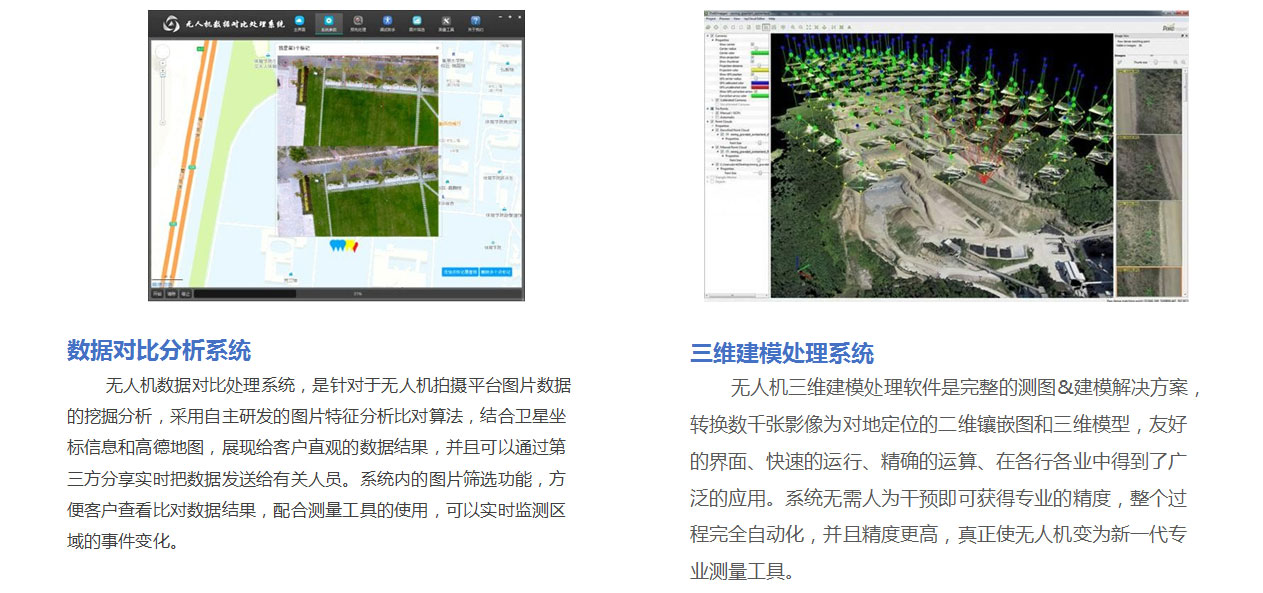Click the 三维建模处理系统 heading

click(x=782, y=353)
